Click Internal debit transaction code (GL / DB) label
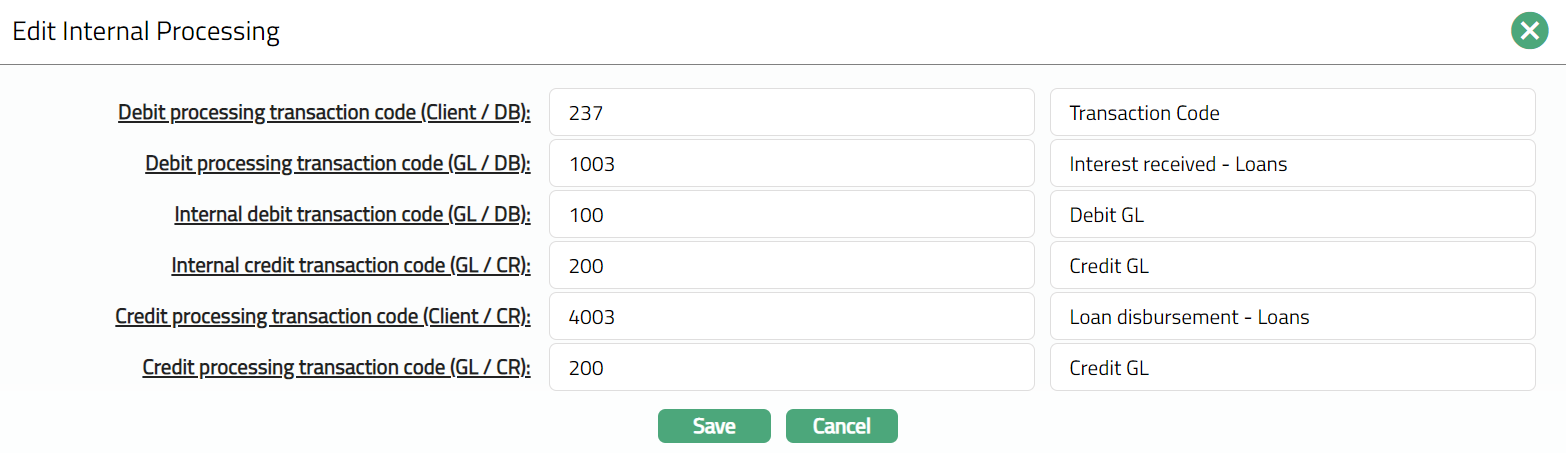 (x=352, y=214)
